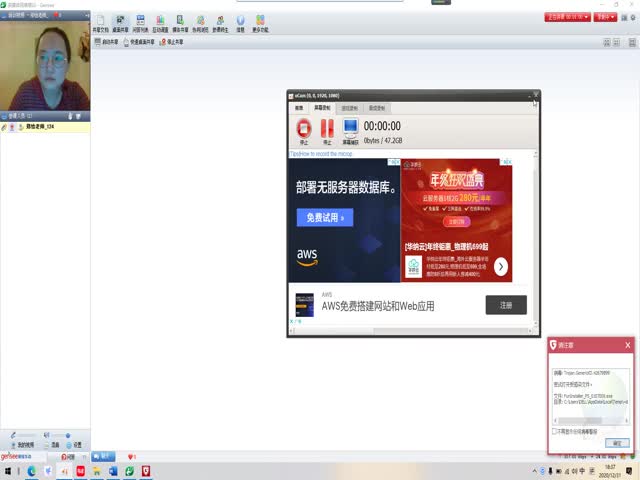Open the Windows Start menu
The height and width of the screenshot is (480, 640).
pos(8,471)
